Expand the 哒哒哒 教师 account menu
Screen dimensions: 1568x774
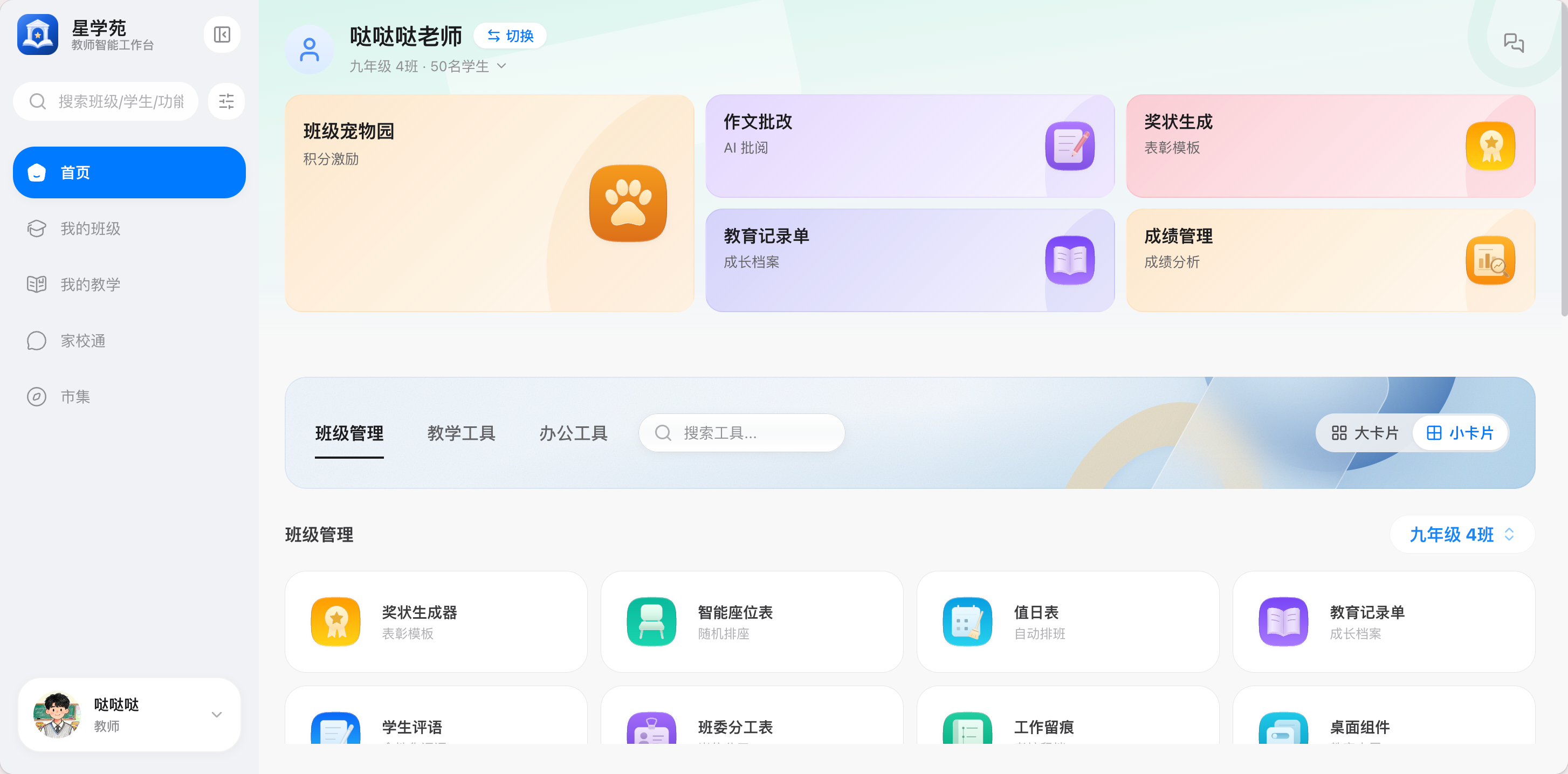[129, 715]
